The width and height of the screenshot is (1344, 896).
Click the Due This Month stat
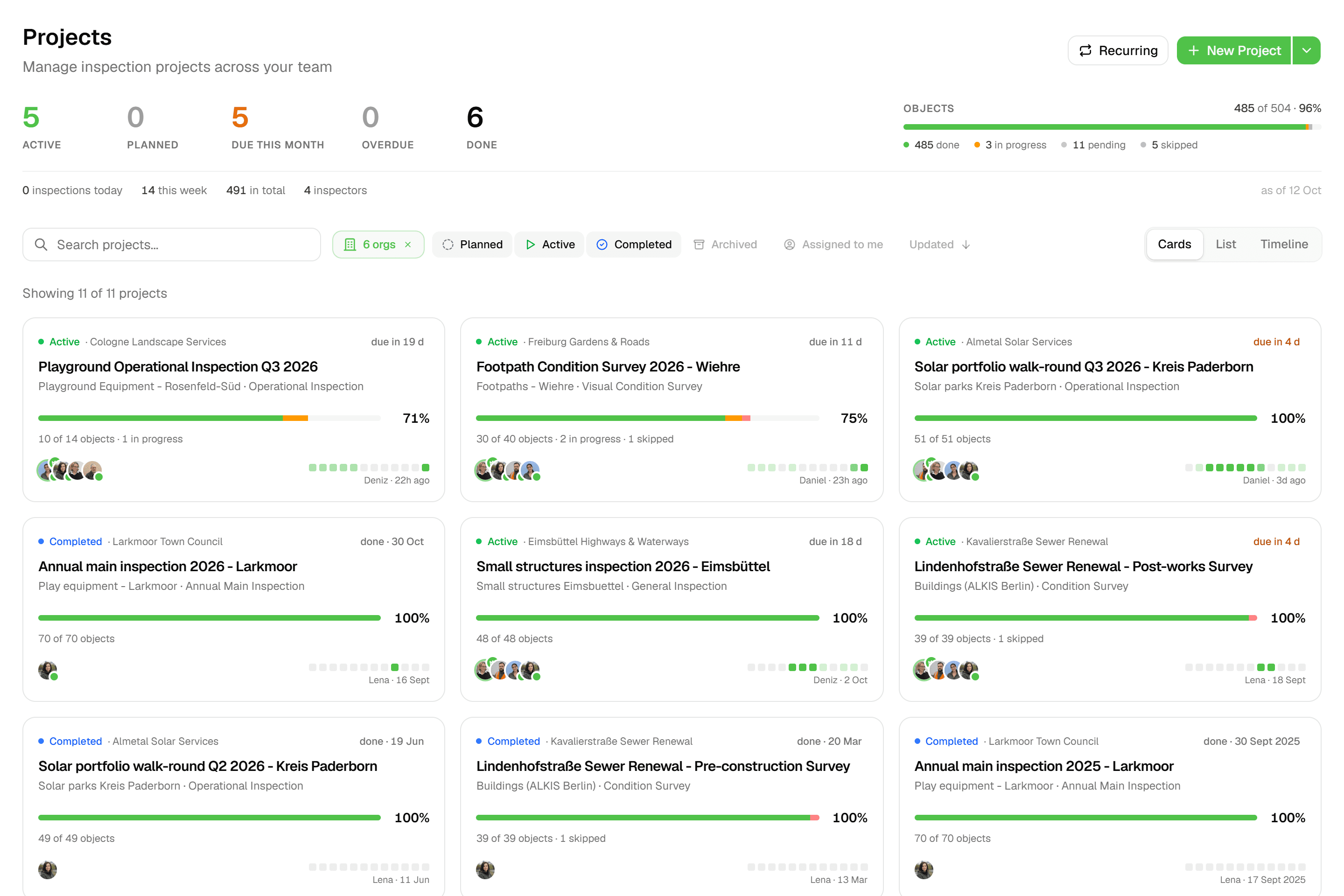click(x=278, y=127)
